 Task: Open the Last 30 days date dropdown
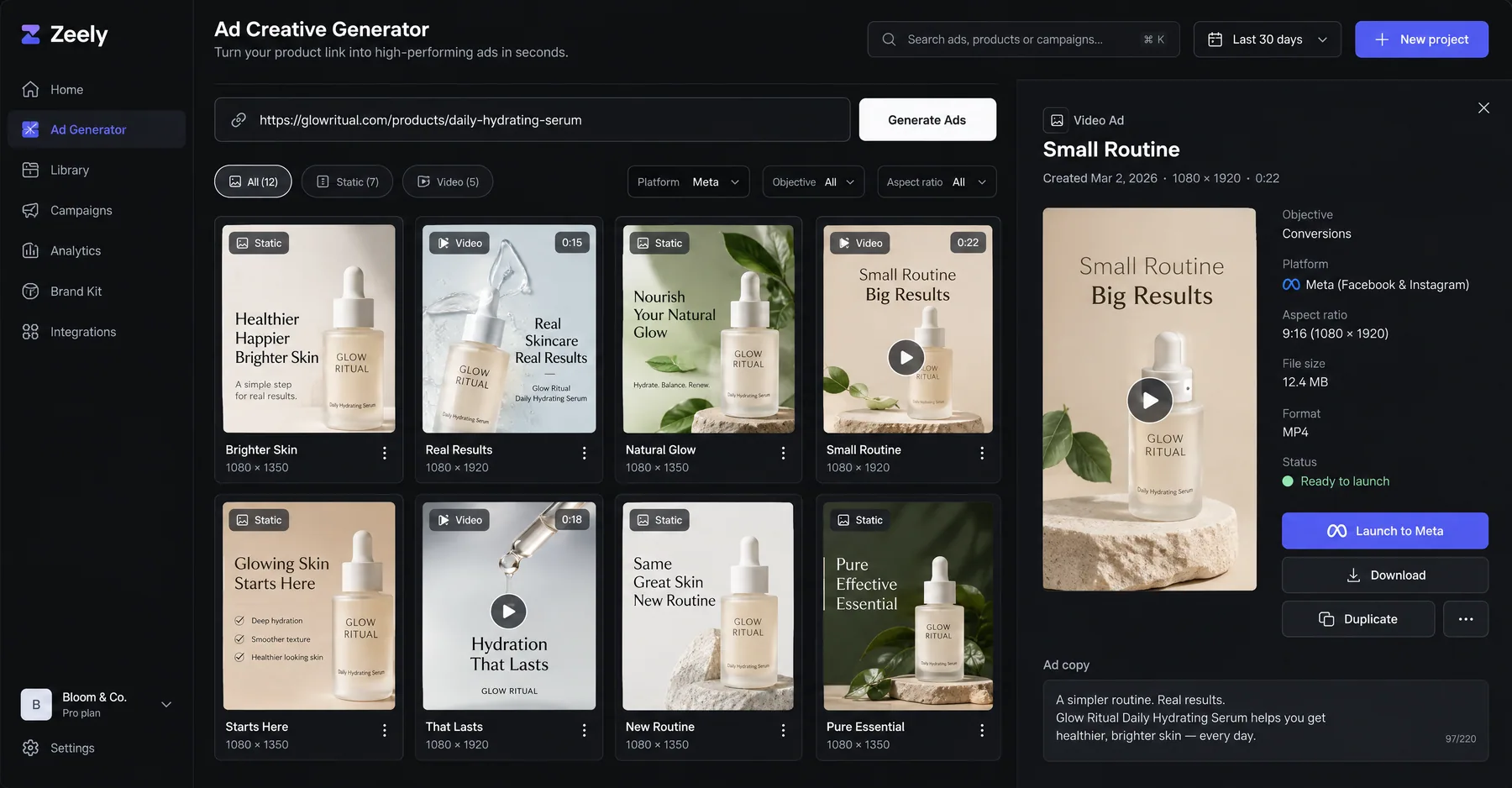pos(1267,39)
